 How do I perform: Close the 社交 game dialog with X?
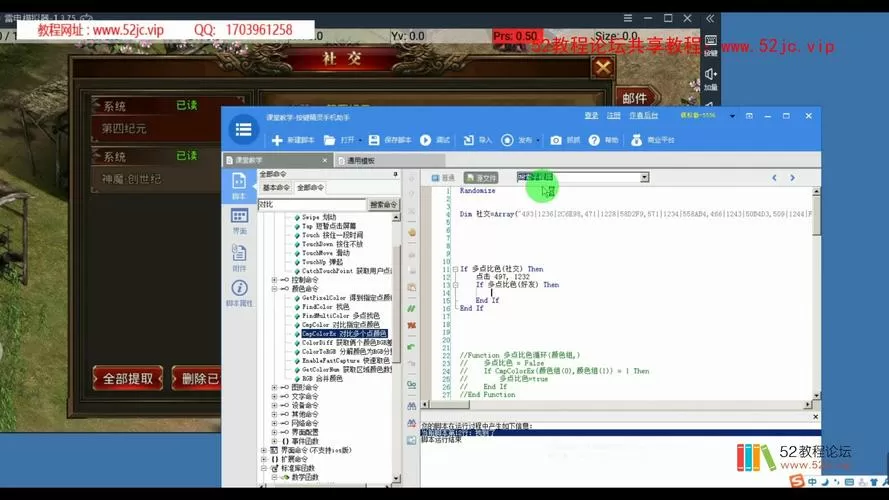[603, 68]
